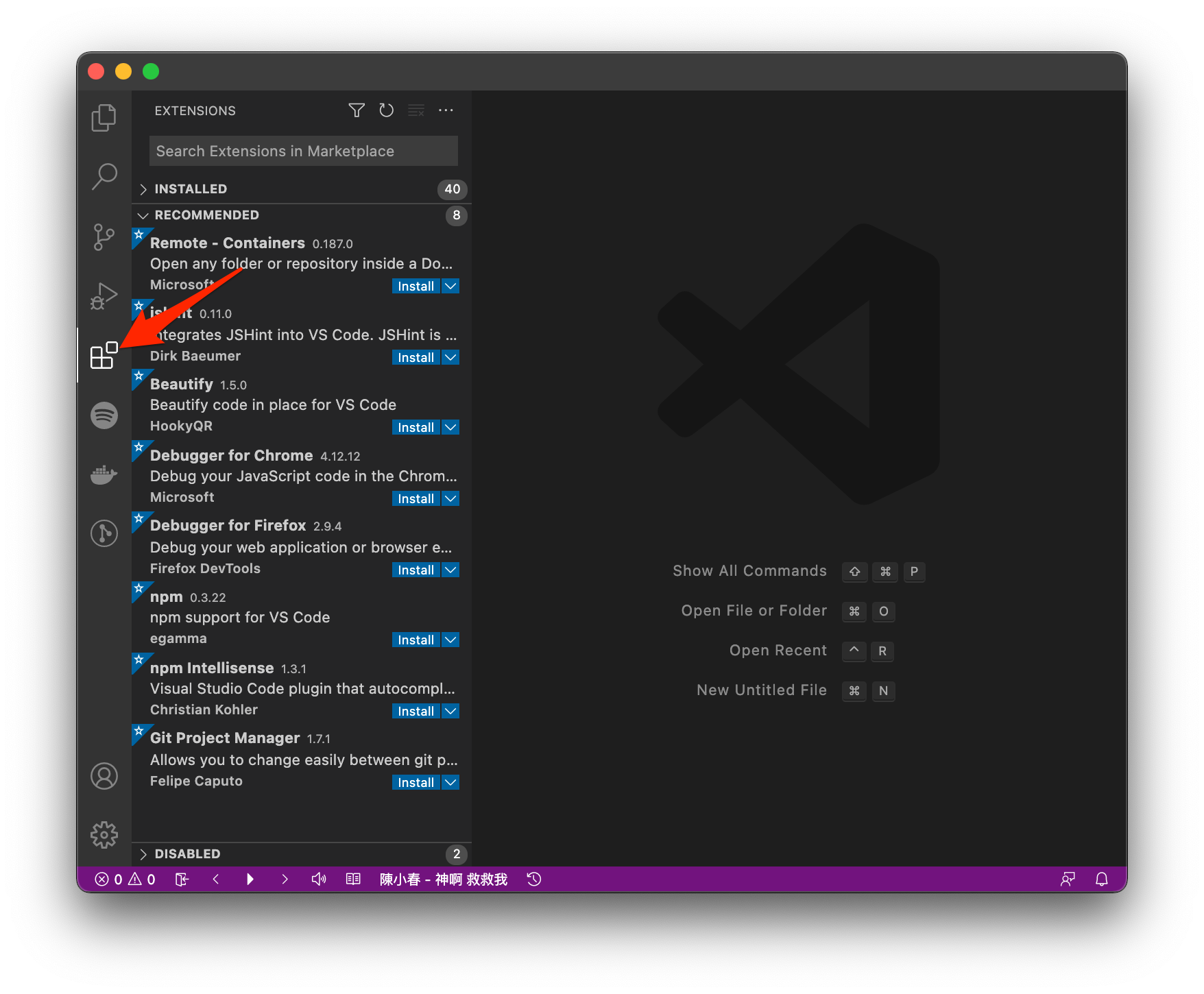Image resolution: width=1204 pixels, height=994 pixels.
Task: Click the recommended count badge 8
Action: click(x=457, y=215)
